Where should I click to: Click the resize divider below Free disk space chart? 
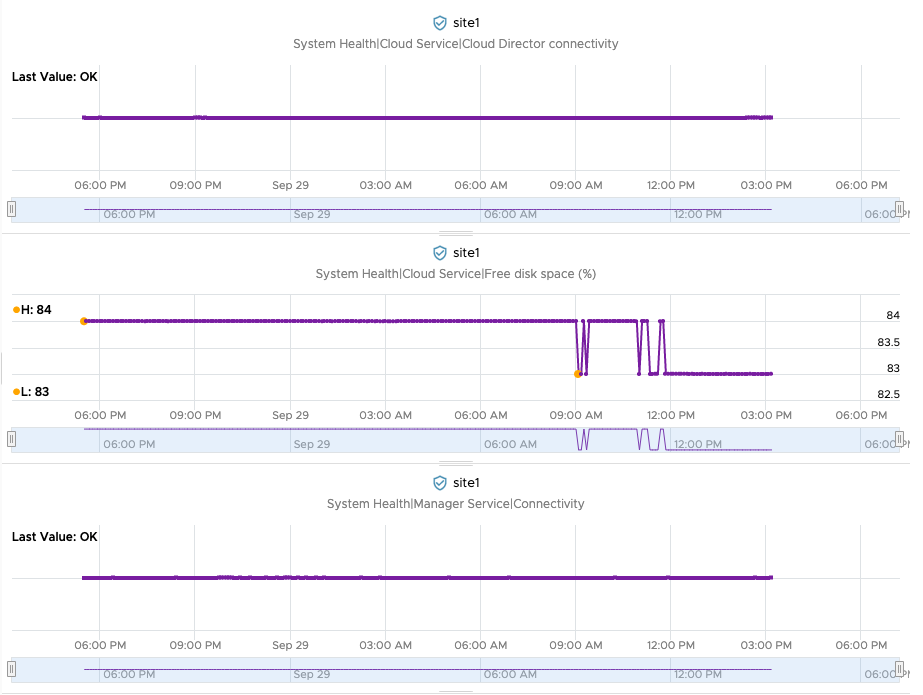pos(456,464)
